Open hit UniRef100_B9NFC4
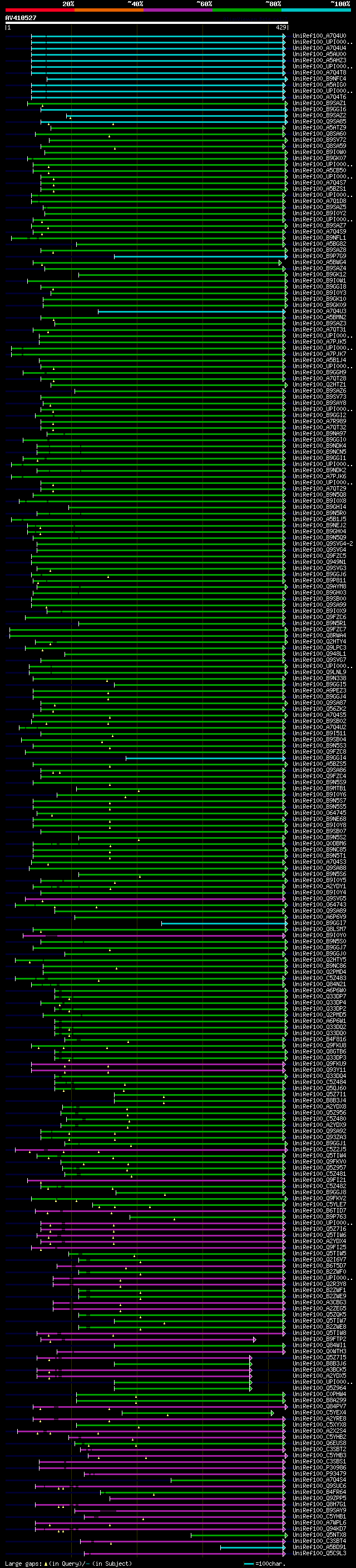Viewport: 356px width, 1568px height. tap(319, 78)
